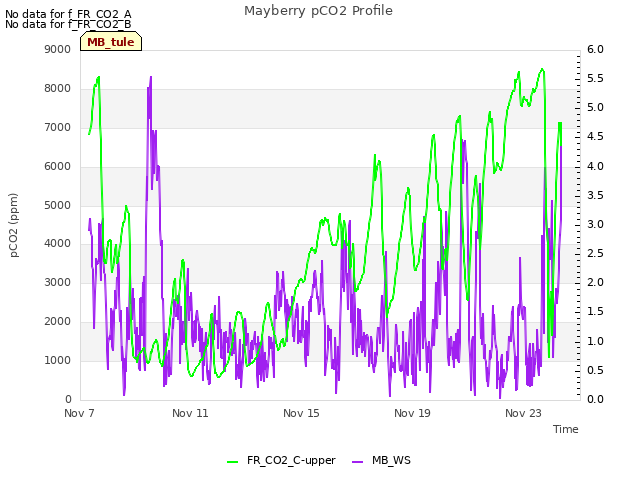This screenshot has width=640, height=480.
Task: Click the 2000 left axis value
Action: coord(58,321)
